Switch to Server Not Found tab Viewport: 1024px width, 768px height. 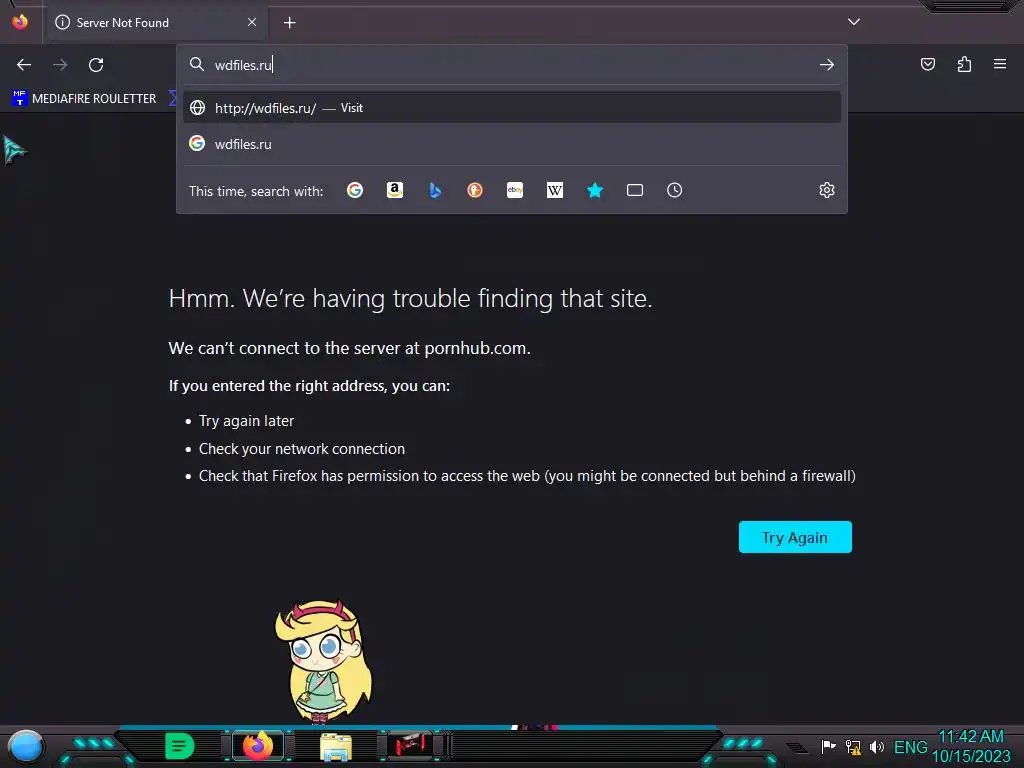pyautogui.click(x=157, y=23)
